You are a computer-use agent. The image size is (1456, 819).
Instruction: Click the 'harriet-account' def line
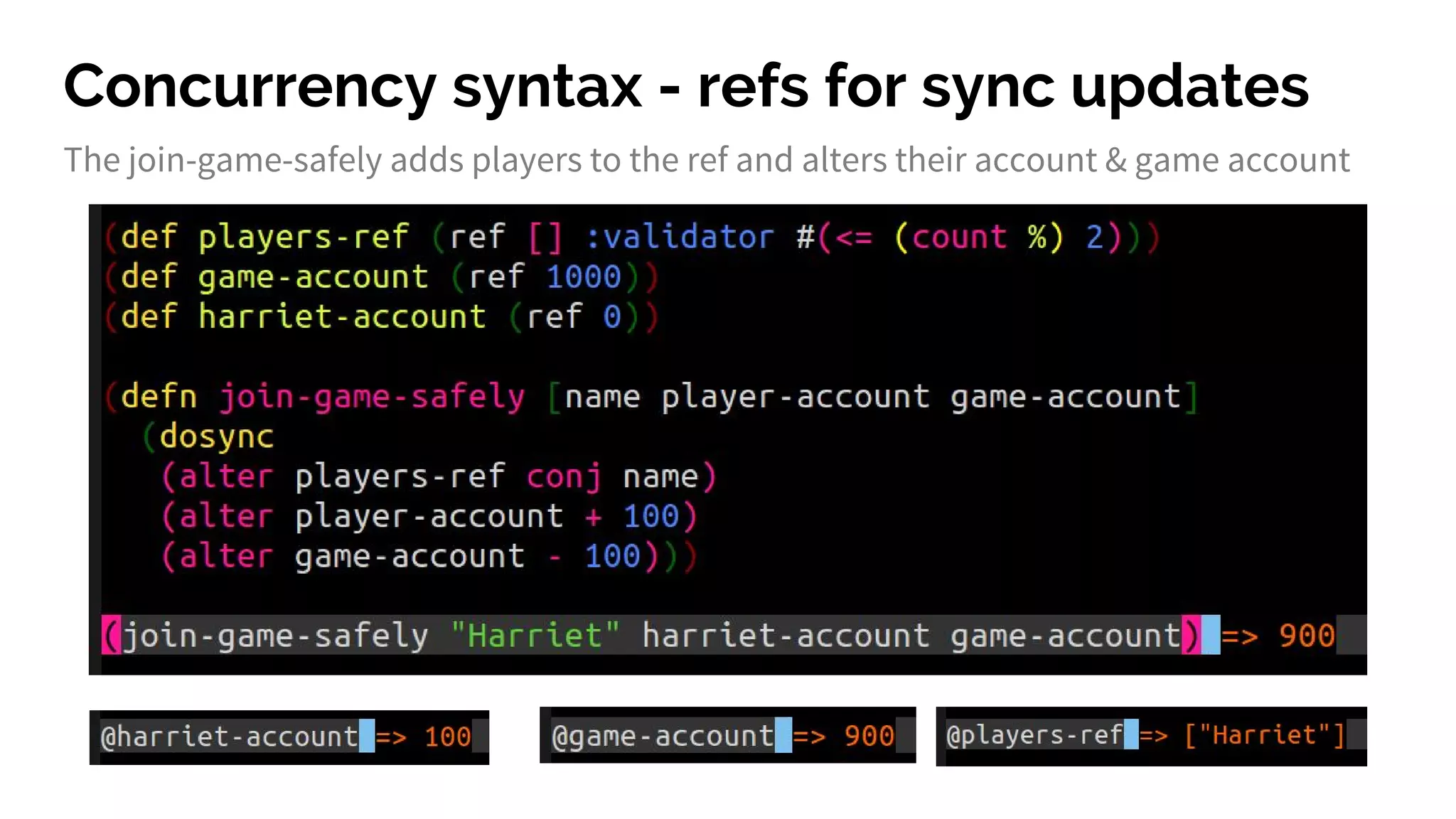click(341, 316)
